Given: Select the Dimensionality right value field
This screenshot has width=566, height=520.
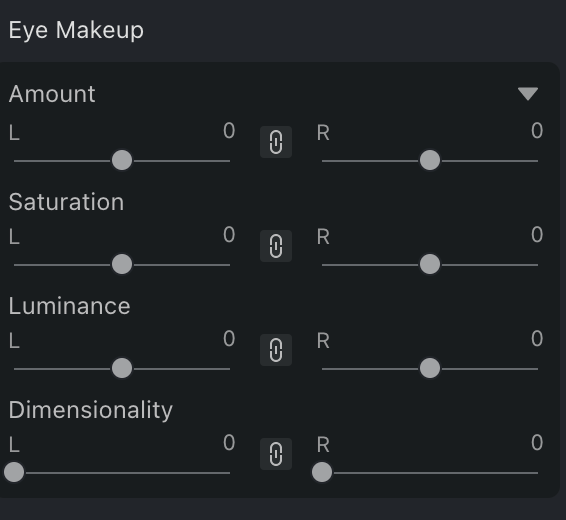Looking at the screenshot, I should point(537,442).
